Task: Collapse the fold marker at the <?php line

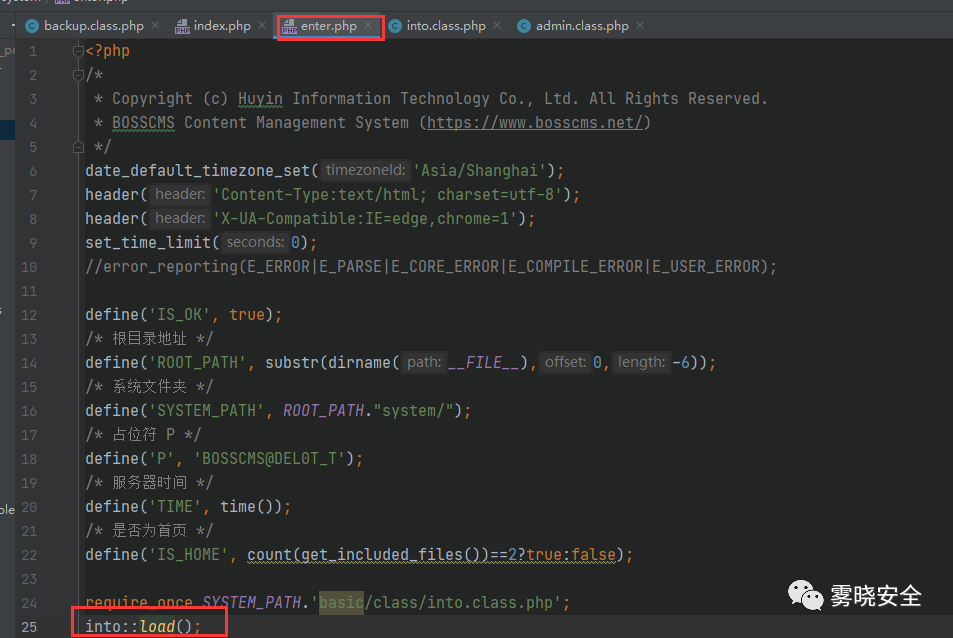Action: pyautogui.click(x=78, y=51)
